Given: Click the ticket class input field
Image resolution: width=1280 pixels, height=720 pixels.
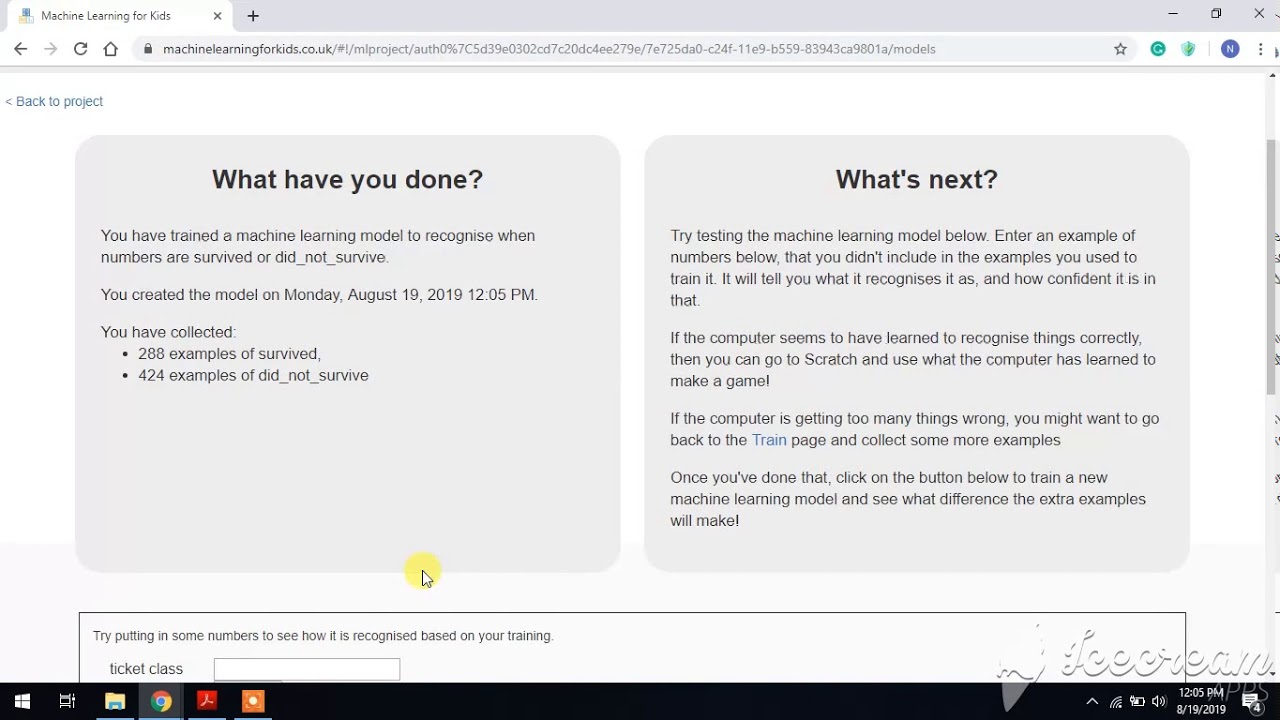Looking at the screenshot, I should tap(307, 669).
